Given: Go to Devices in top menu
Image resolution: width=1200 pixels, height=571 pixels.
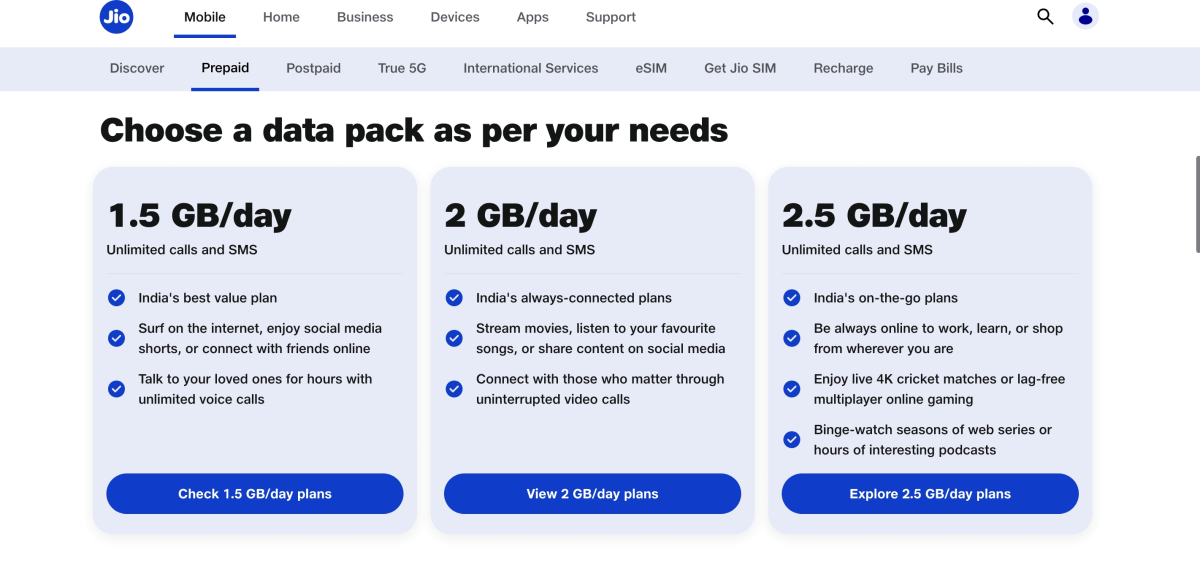Looking at the screenshot, I should (x=455, y=17).
